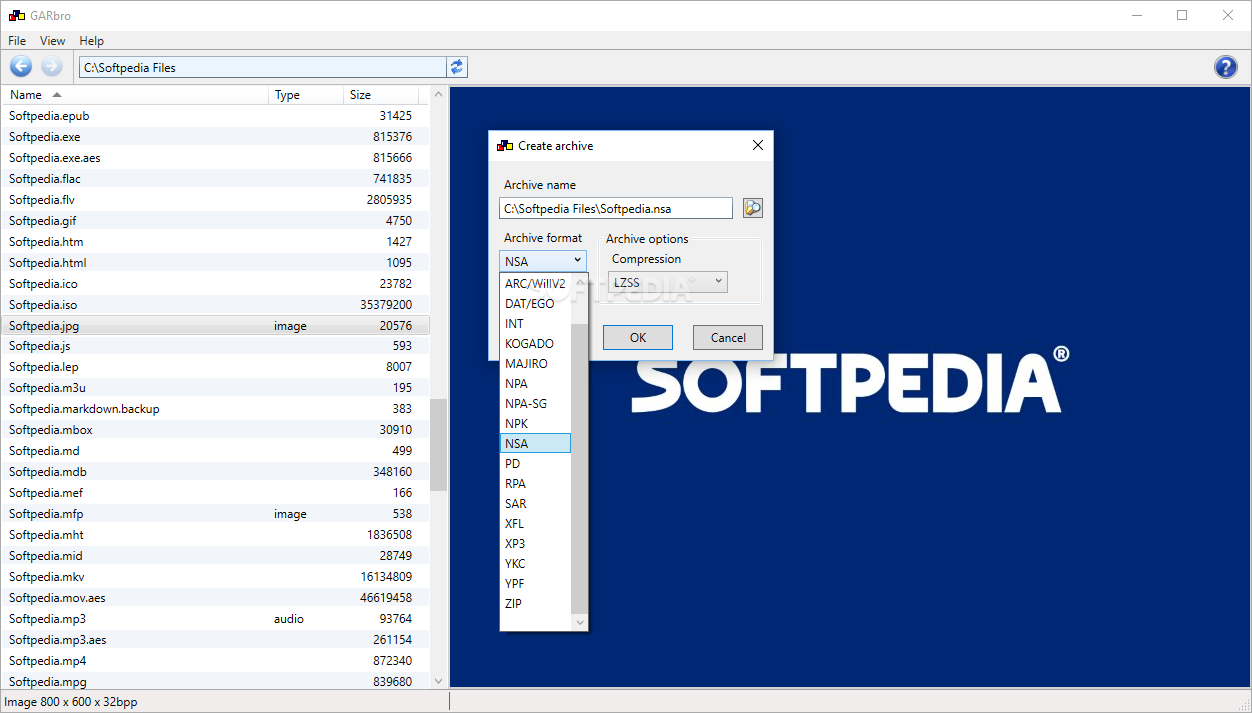Confirm the dialog with OK
Image resolution: width=1252 pixels, height=713 pixels.
(x=638, y=337)
